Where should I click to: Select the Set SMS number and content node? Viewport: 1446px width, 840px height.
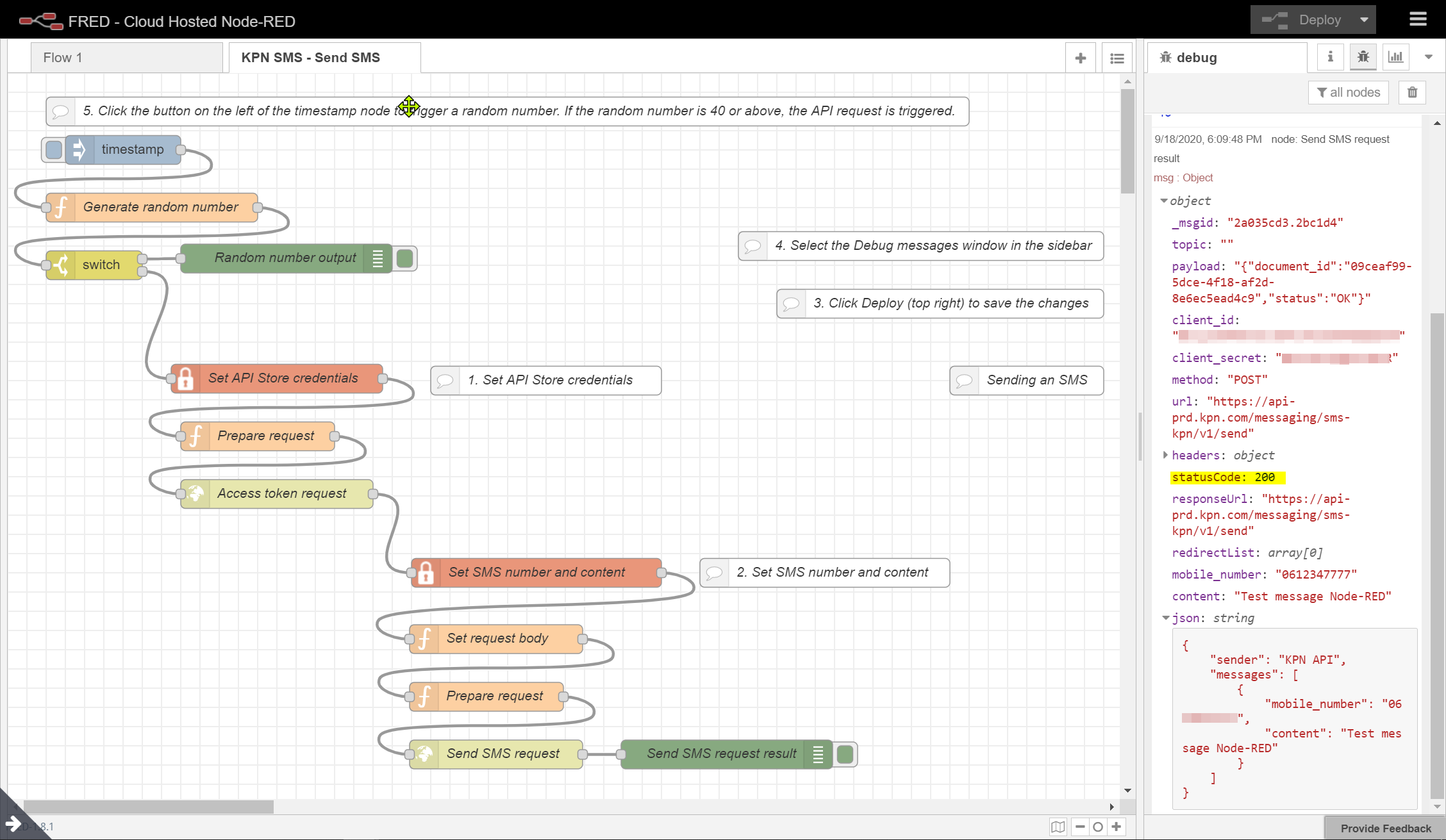coord(536,572)
